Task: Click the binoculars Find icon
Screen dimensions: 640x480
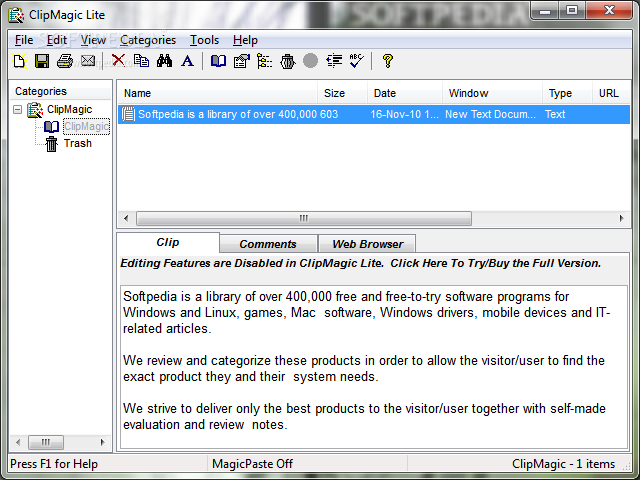Action: 164,61
